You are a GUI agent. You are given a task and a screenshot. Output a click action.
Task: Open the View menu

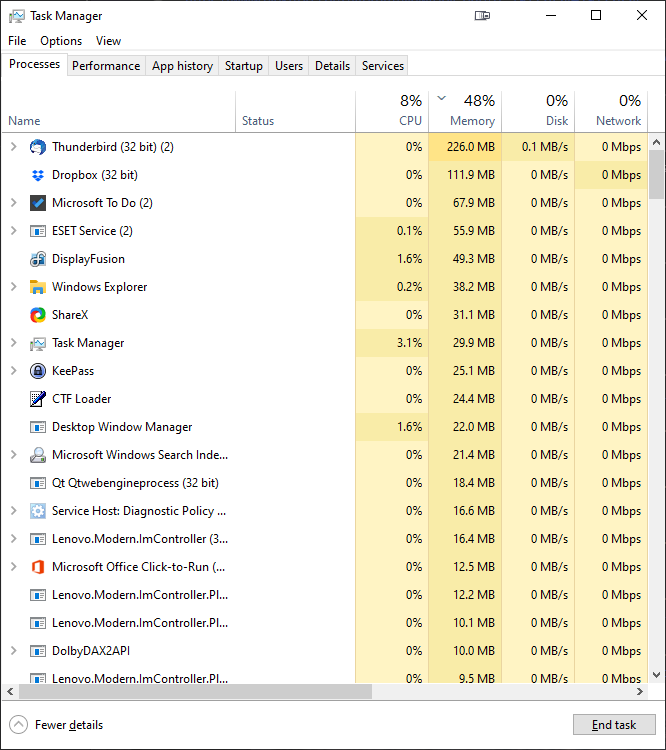pos(108,41)
